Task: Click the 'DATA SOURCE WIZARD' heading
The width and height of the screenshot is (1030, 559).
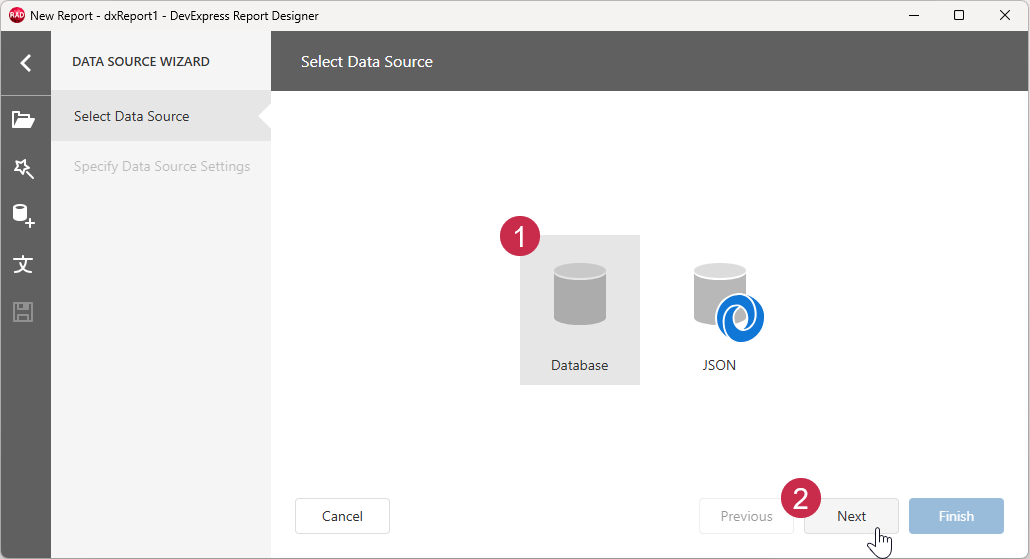Action: click(x=141, y=62)
